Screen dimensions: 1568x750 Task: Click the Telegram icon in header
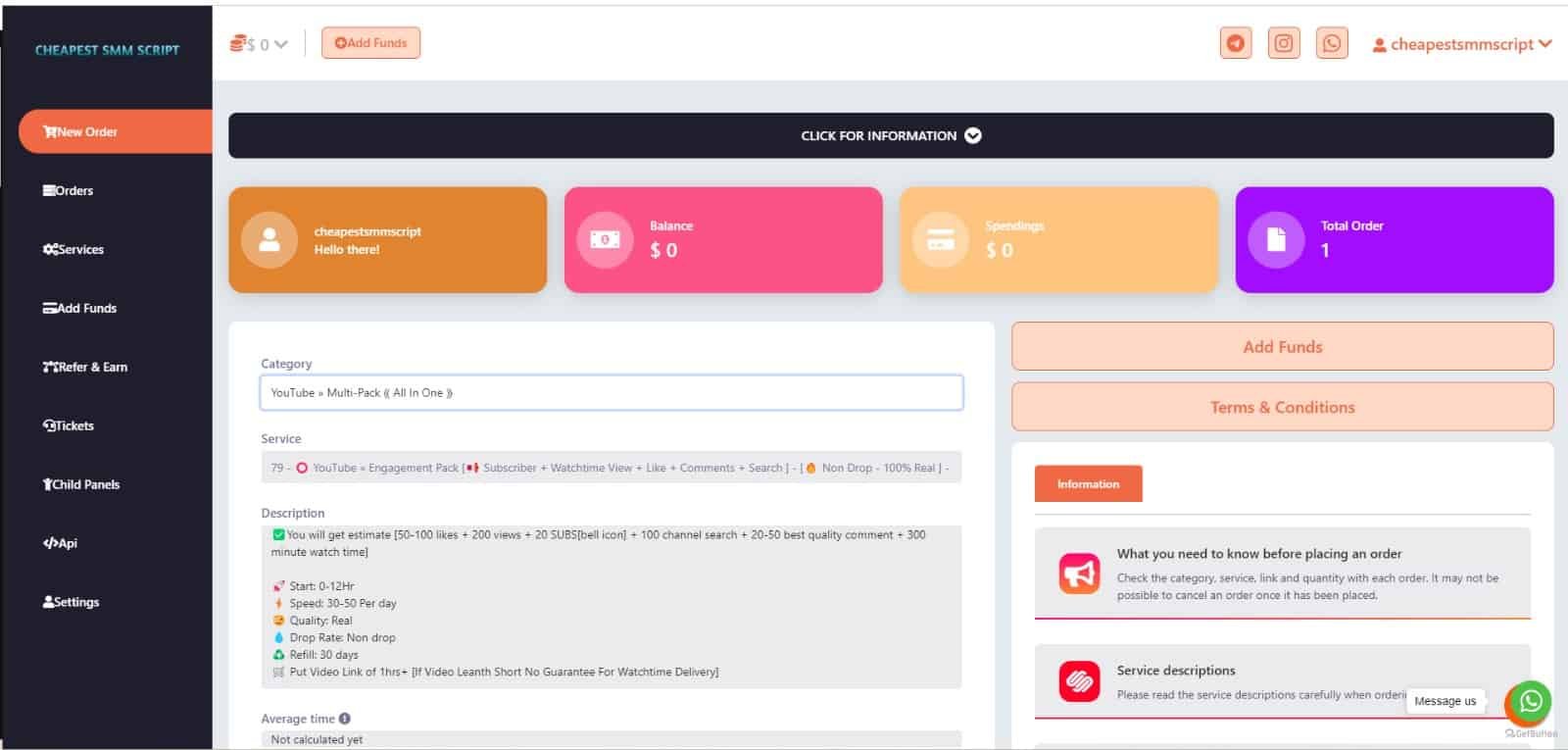pos(1235,43)
